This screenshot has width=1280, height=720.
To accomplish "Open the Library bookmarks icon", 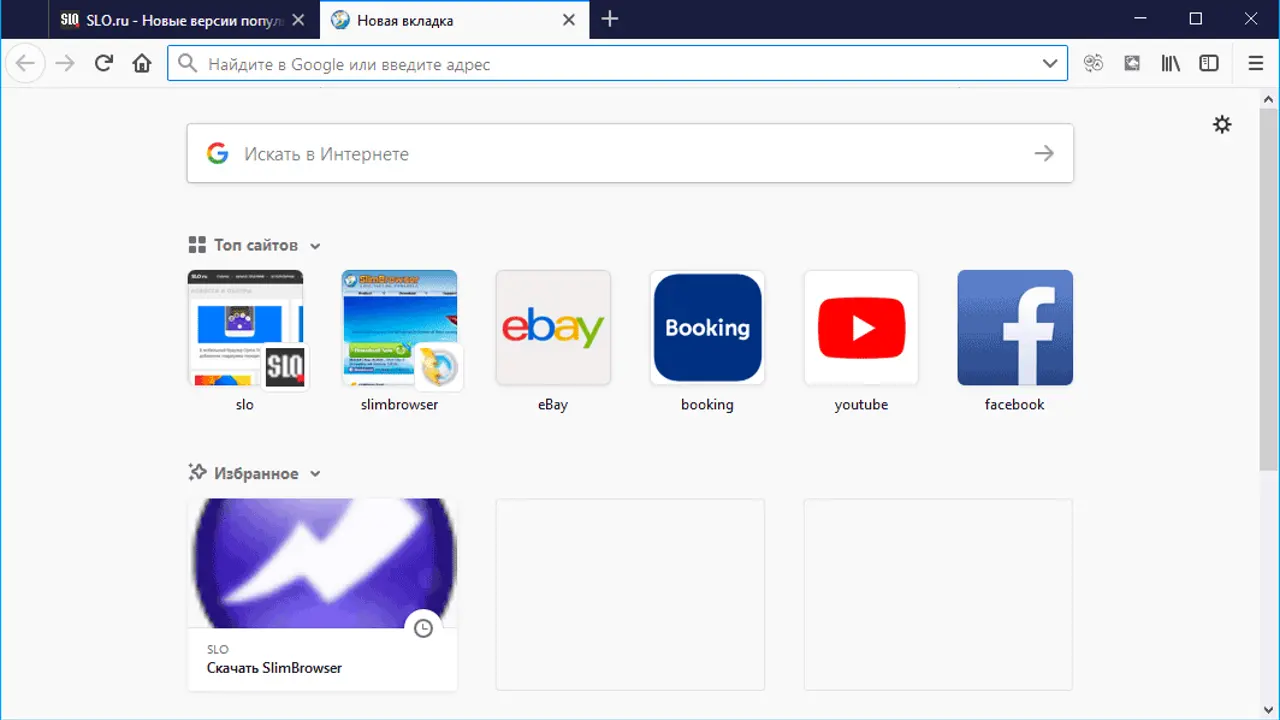I will [x=1170, y=64].
